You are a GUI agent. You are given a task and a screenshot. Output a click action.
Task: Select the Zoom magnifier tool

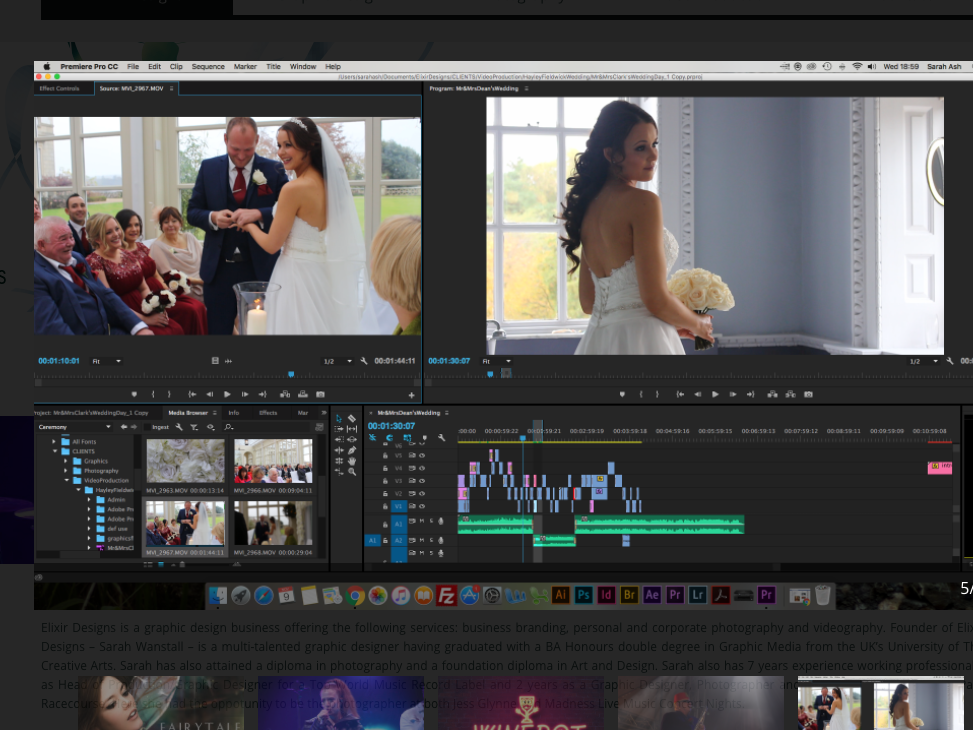[x=352, y=471]
